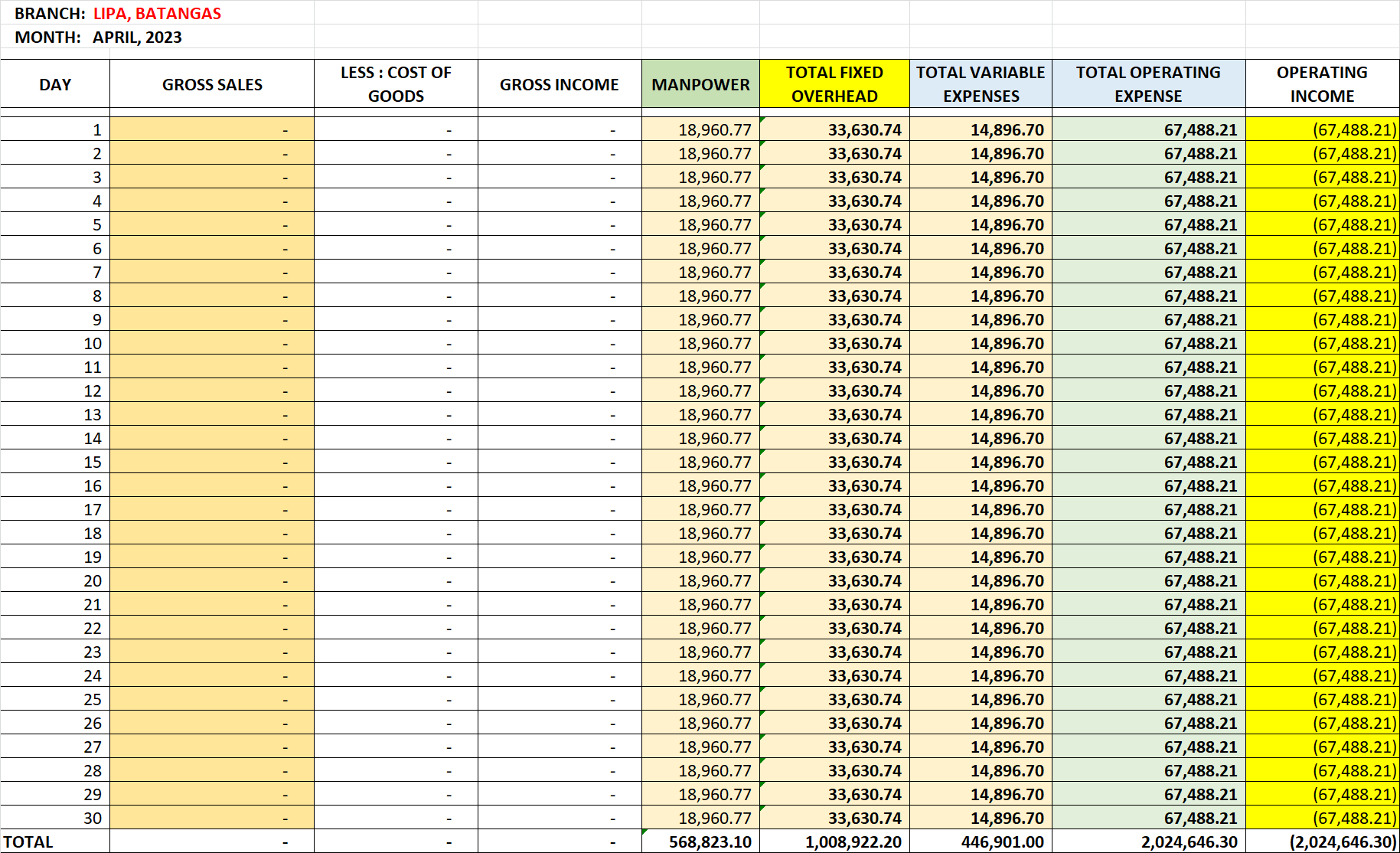The width and height of the screenshot is (1400, 853).
Task: Click the TOTAL OPERATING EXPENSE header
Action: 1148,84
